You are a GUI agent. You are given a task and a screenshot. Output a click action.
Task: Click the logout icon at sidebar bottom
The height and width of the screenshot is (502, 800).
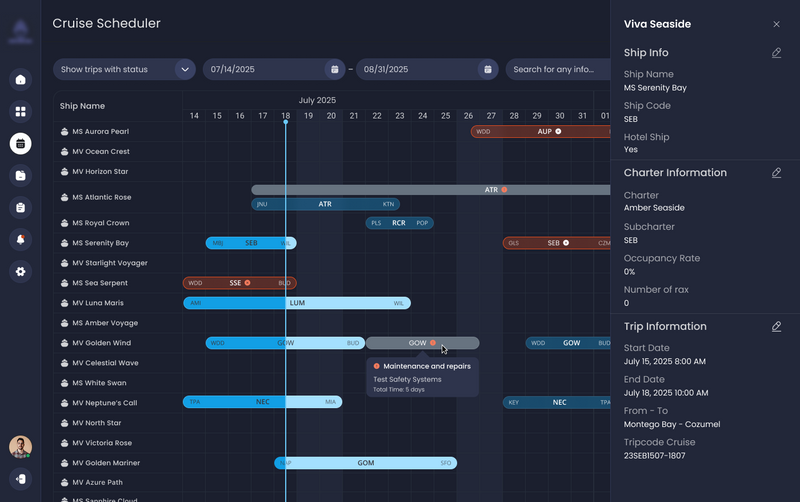pos(20,479)
